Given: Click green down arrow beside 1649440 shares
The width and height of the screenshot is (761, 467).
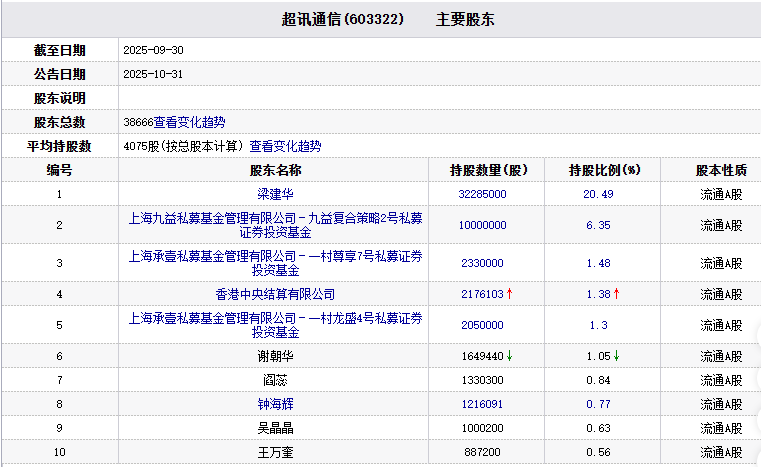Looking at the screenshot, I should click(509, 356).
